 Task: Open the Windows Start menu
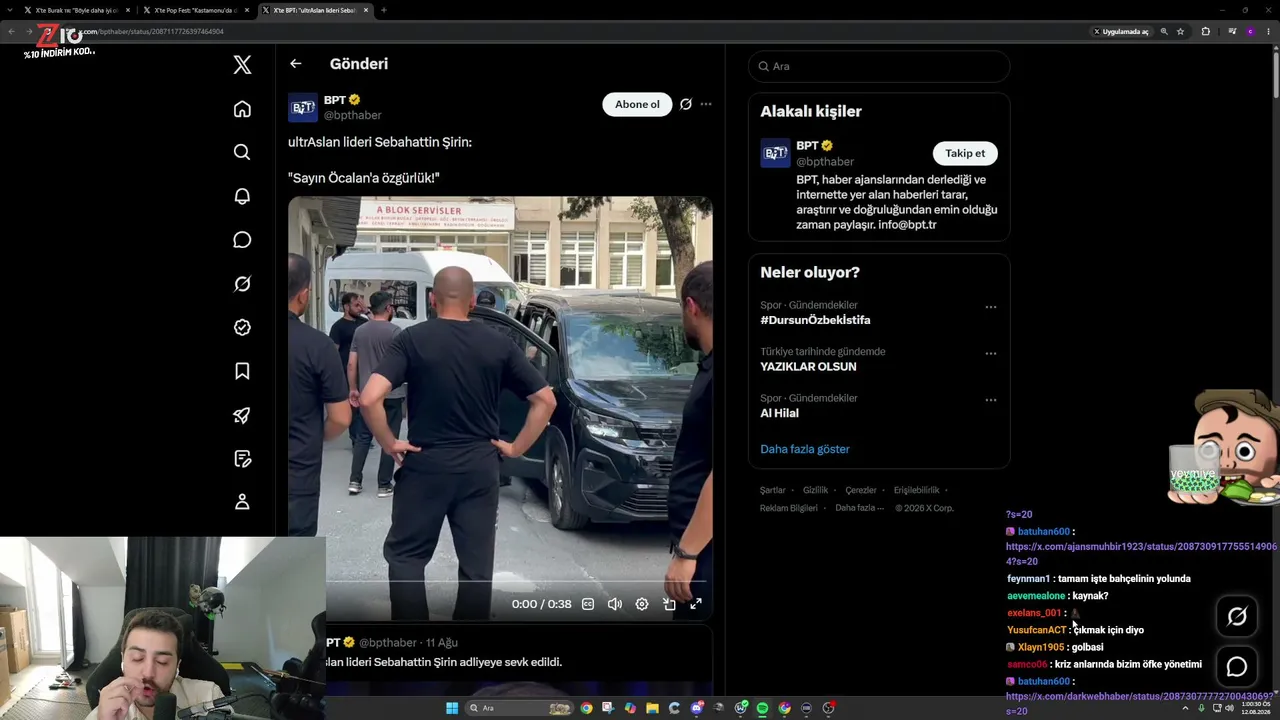tap(452, 708)
